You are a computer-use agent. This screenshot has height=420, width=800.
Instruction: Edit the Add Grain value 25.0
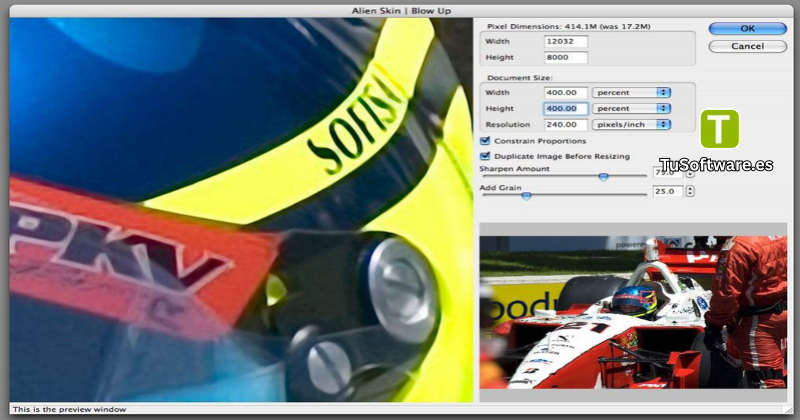coord(668,191)
